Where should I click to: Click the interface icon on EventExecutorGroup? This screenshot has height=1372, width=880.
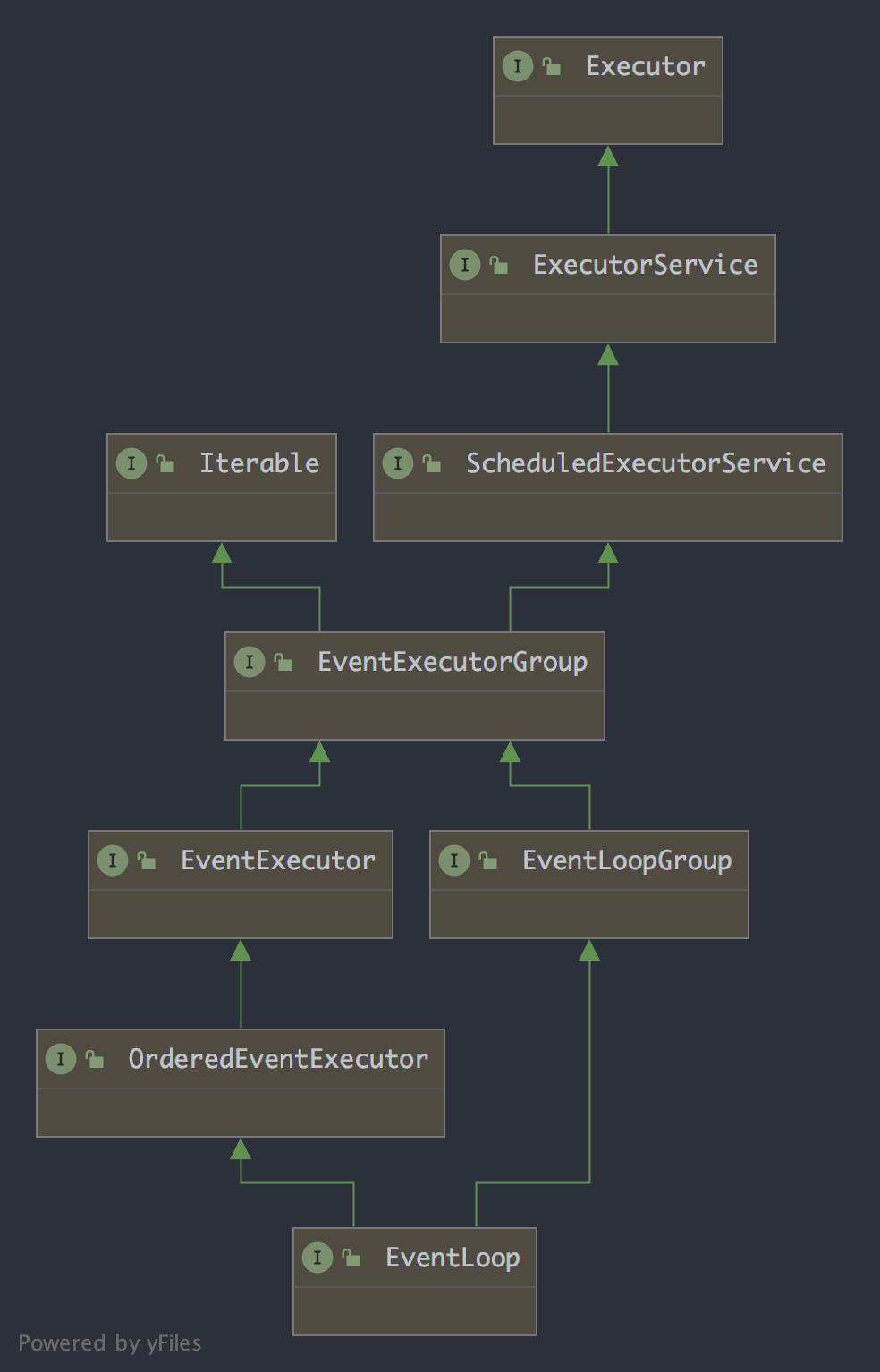tap(250, 662)
